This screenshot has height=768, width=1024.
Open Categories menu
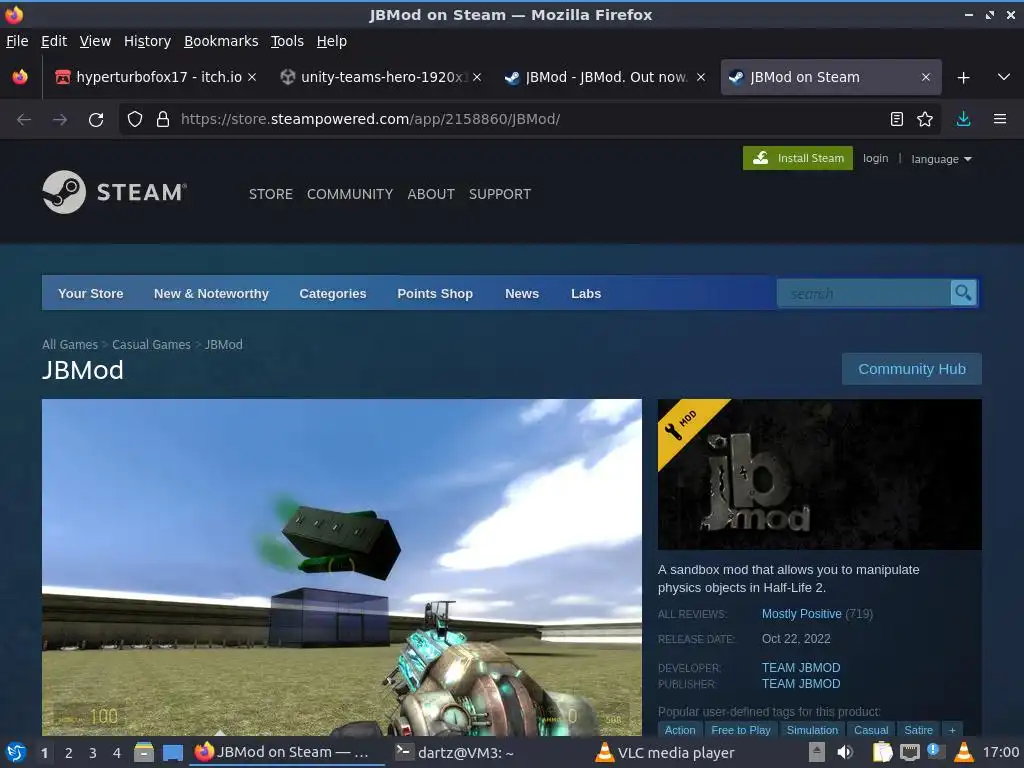(x=332, y=293)
